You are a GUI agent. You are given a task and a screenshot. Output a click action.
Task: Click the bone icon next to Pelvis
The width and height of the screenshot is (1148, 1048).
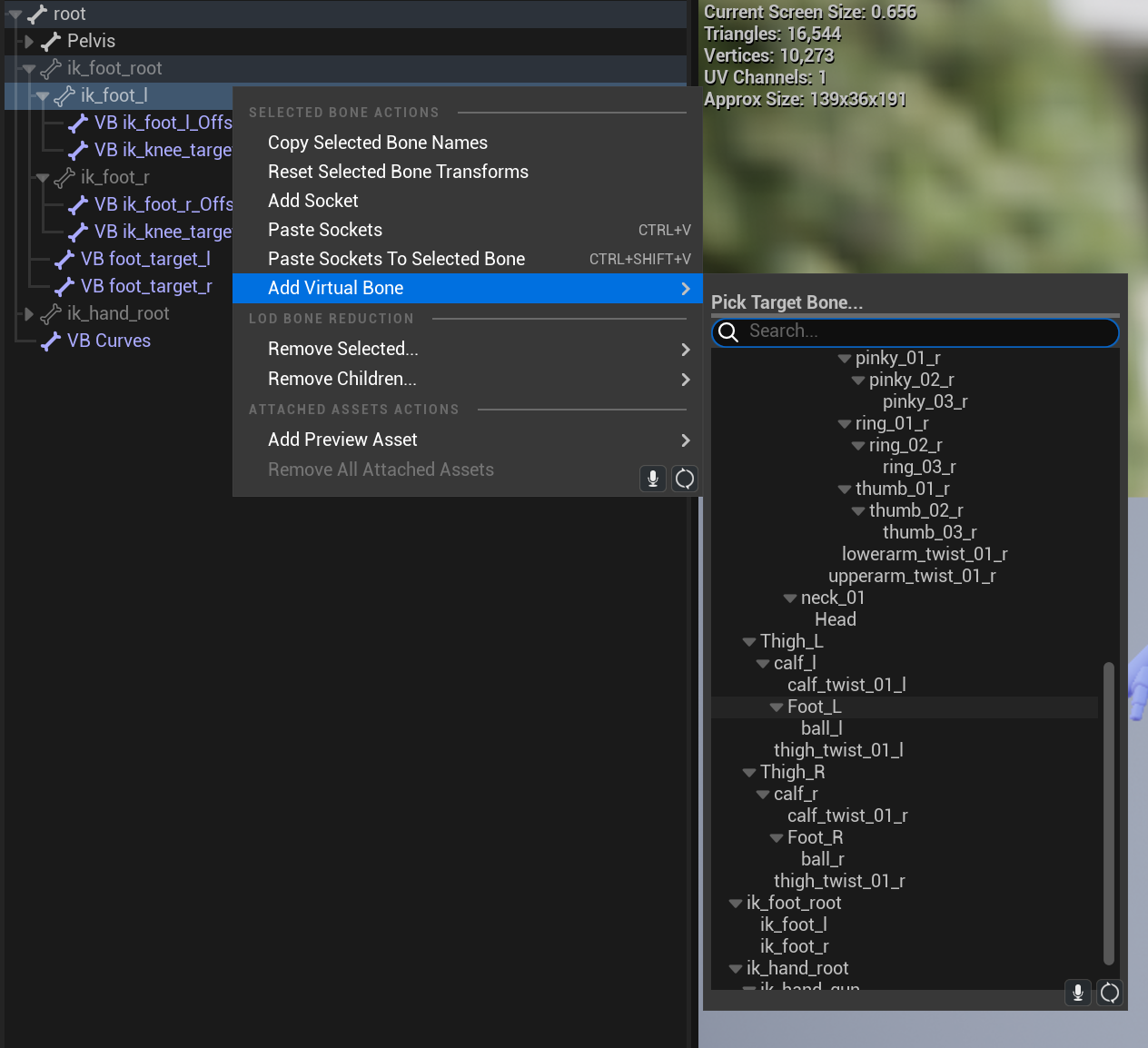click(51, 41)
